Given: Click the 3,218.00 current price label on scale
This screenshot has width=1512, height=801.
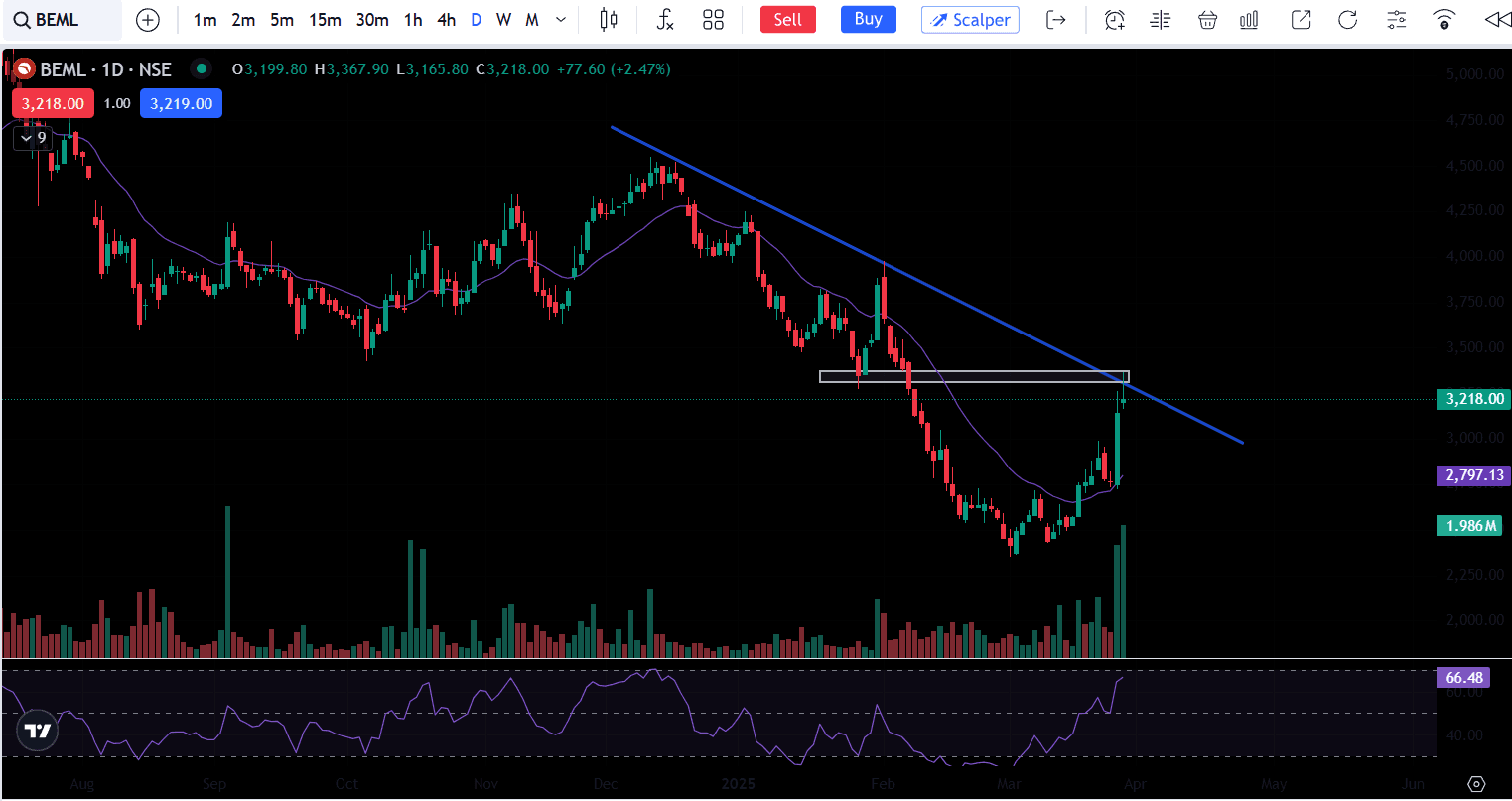Looking at the screenshot, I should [x=1473, y=399].
